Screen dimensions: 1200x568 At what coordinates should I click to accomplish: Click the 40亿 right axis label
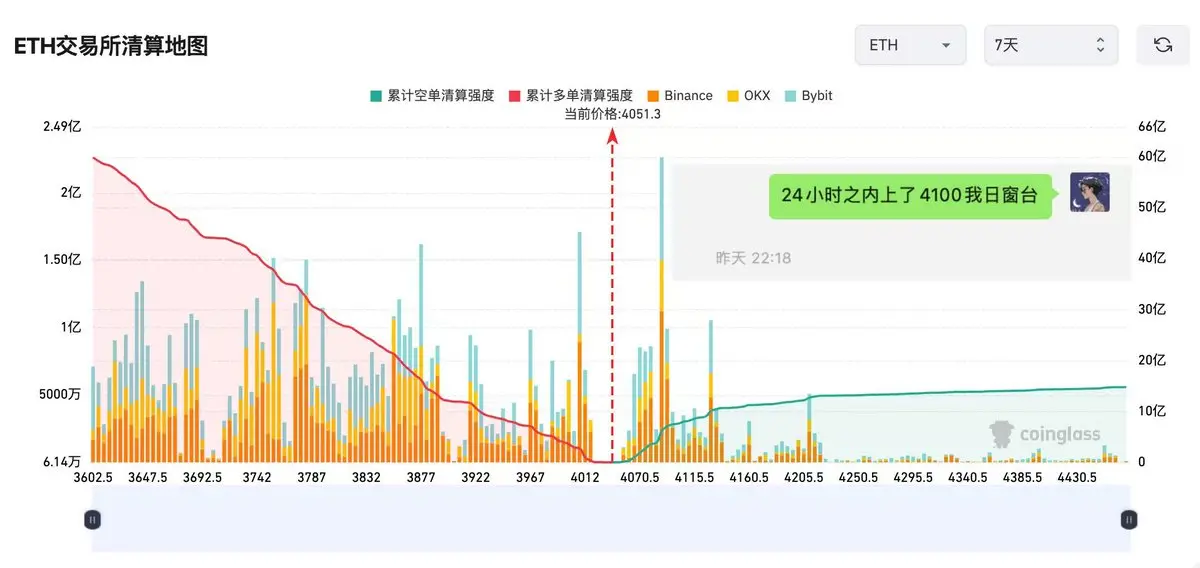[x=1152, y=258]
